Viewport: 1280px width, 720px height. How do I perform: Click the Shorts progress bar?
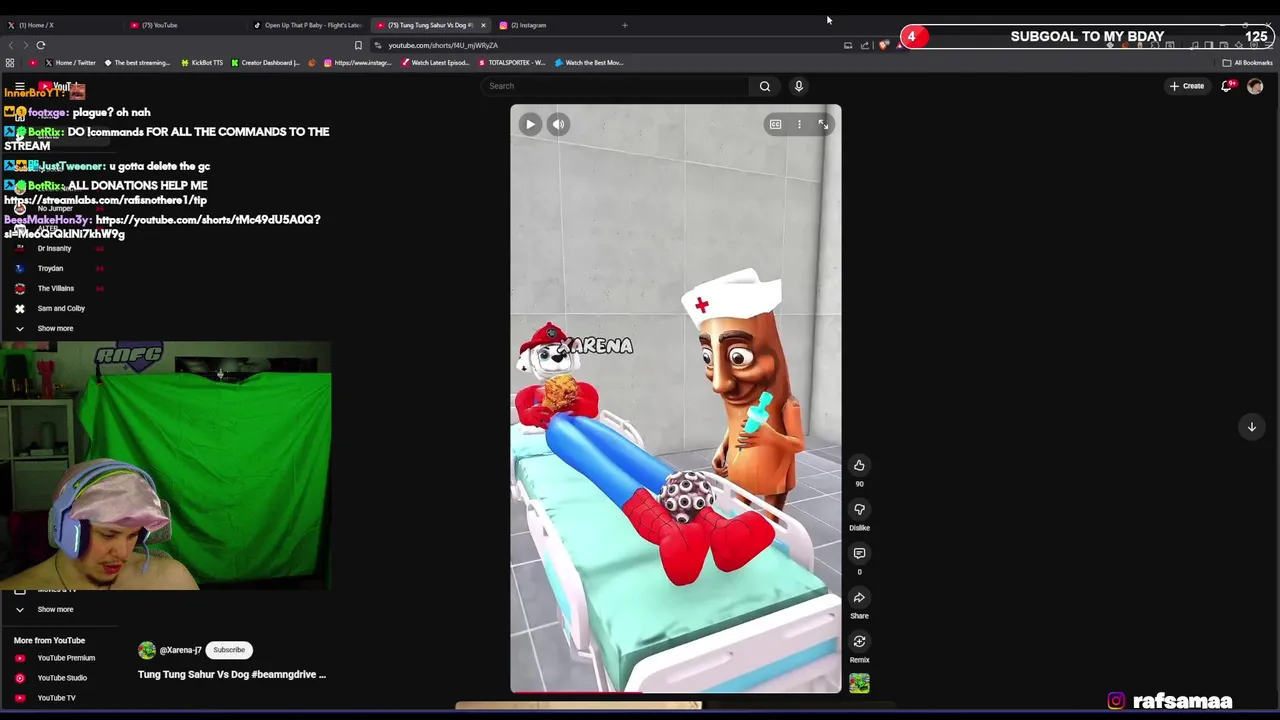[x=676, y=691]
